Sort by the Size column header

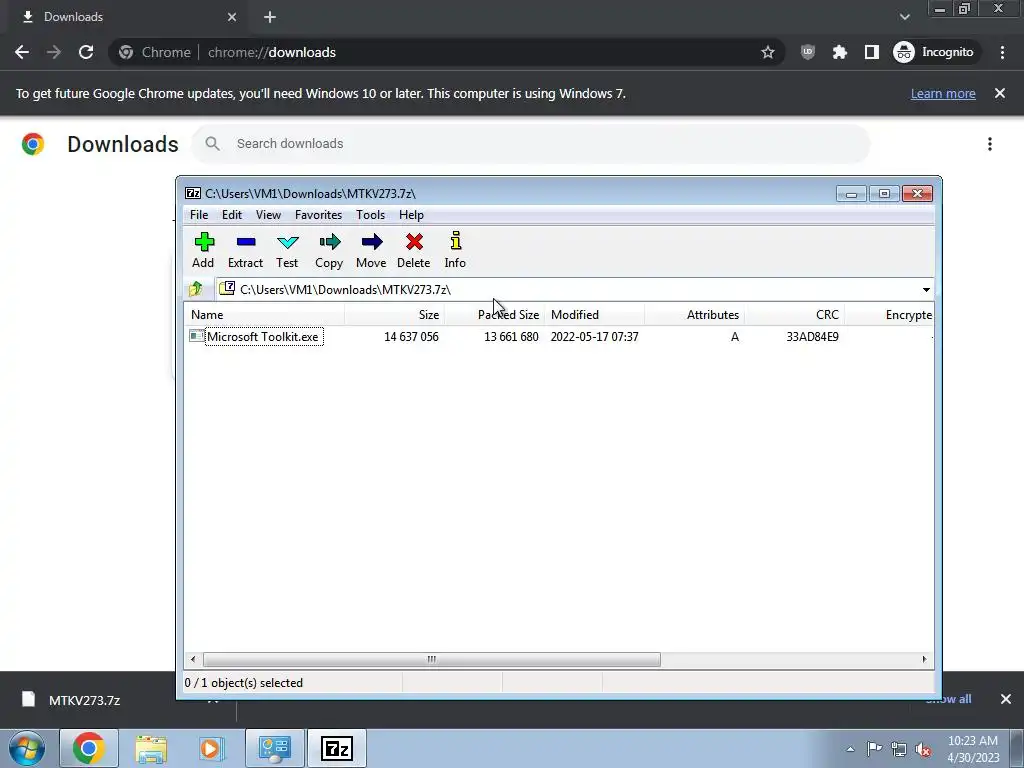pyautogui.click(x=394, y=315)
